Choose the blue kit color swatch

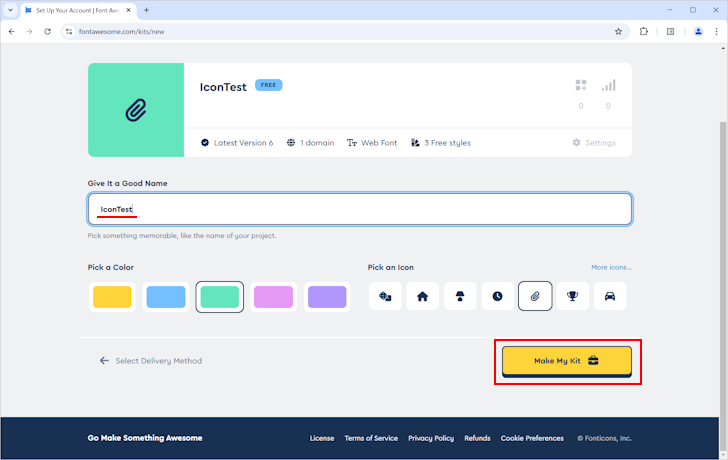(x=165, y=297)
